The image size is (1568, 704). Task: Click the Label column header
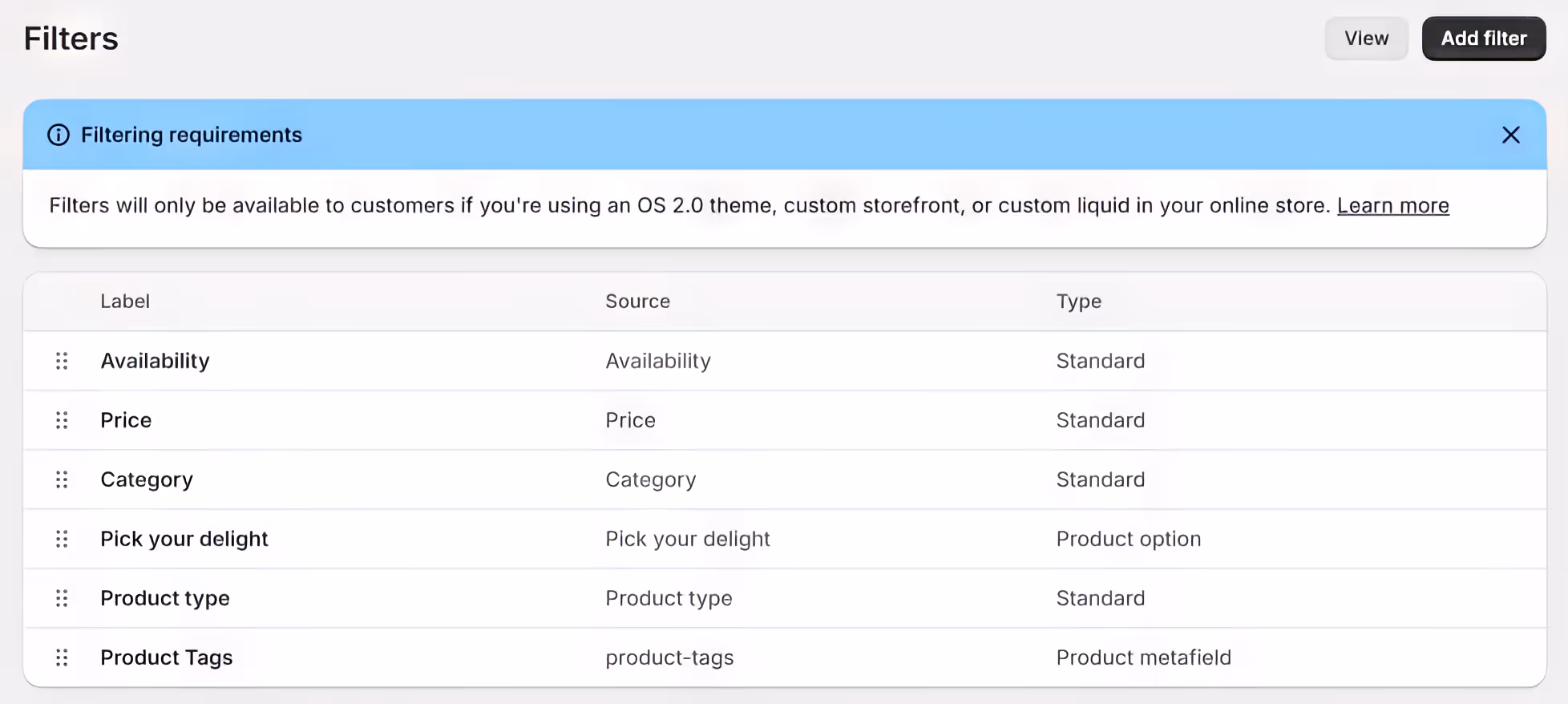tap(125, 301)
